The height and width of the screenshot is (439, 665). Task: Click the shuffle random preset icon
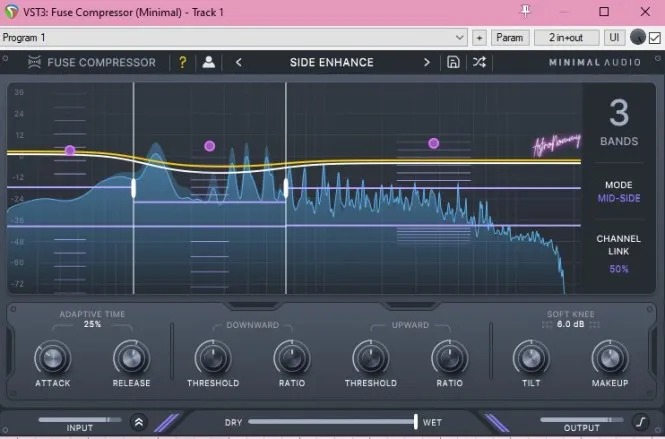click(479, 62)
